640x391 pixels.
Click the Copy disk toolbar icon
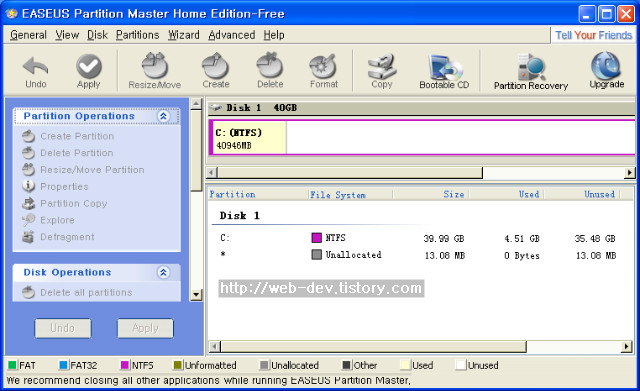tap(382, 66)
